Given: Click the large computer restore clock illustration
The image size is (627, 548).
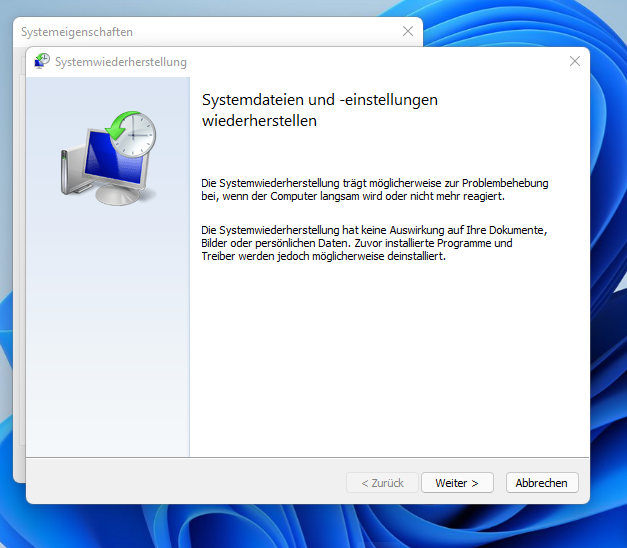Looking at the screenshot, I should tap(109, 158).
